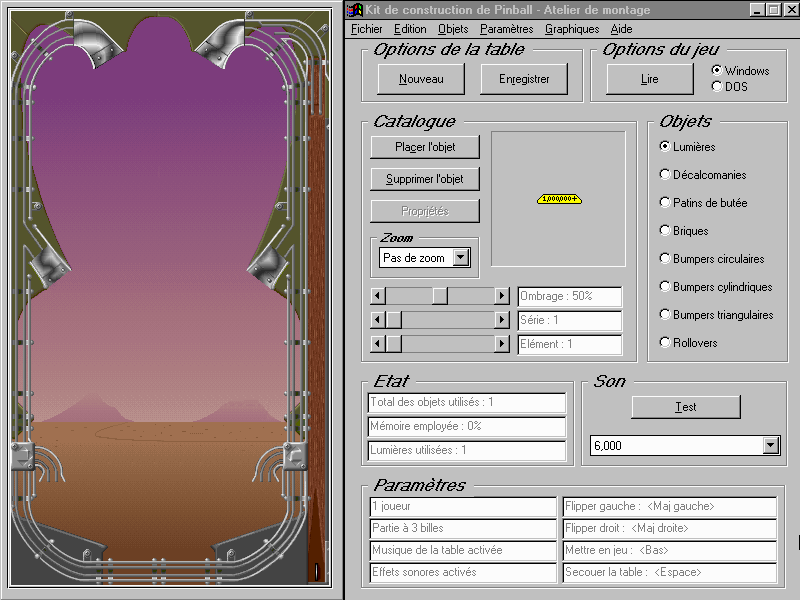Expand the sound dropdown showing 6,000
The height and width of the screenshot is (600, 800).
click(x=770, y=446)
